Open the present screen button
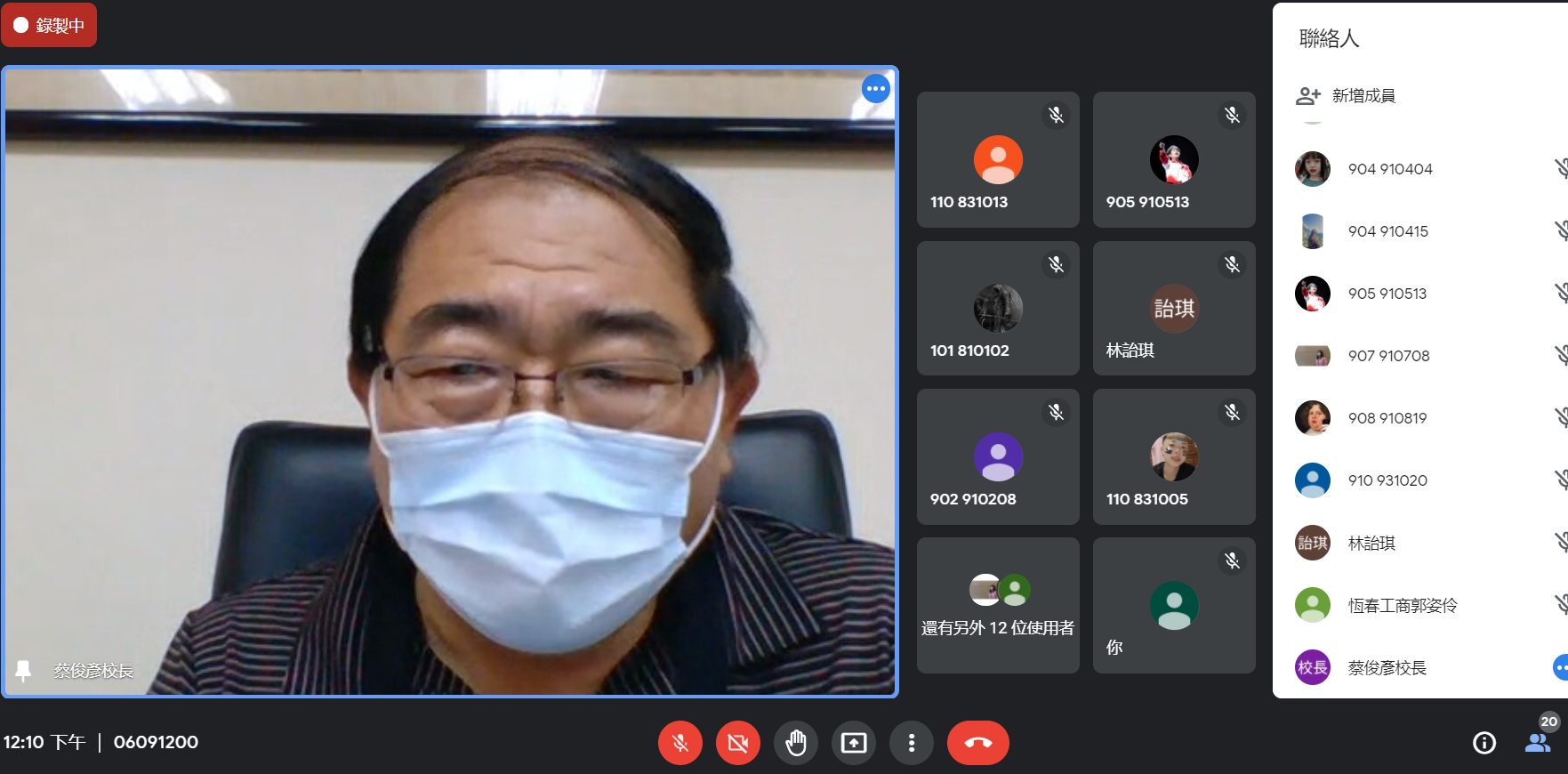 [854, 743]
